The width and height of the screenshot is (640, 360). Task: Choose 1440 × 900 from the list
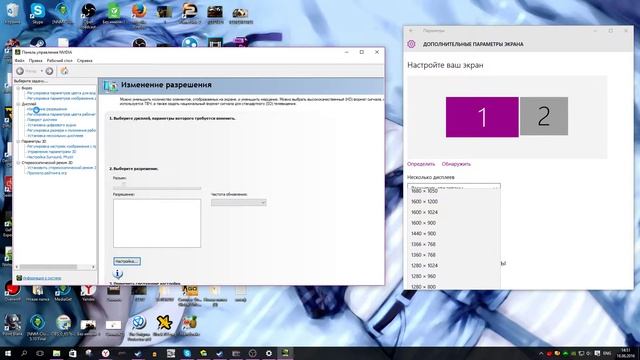tap(454, 233)
